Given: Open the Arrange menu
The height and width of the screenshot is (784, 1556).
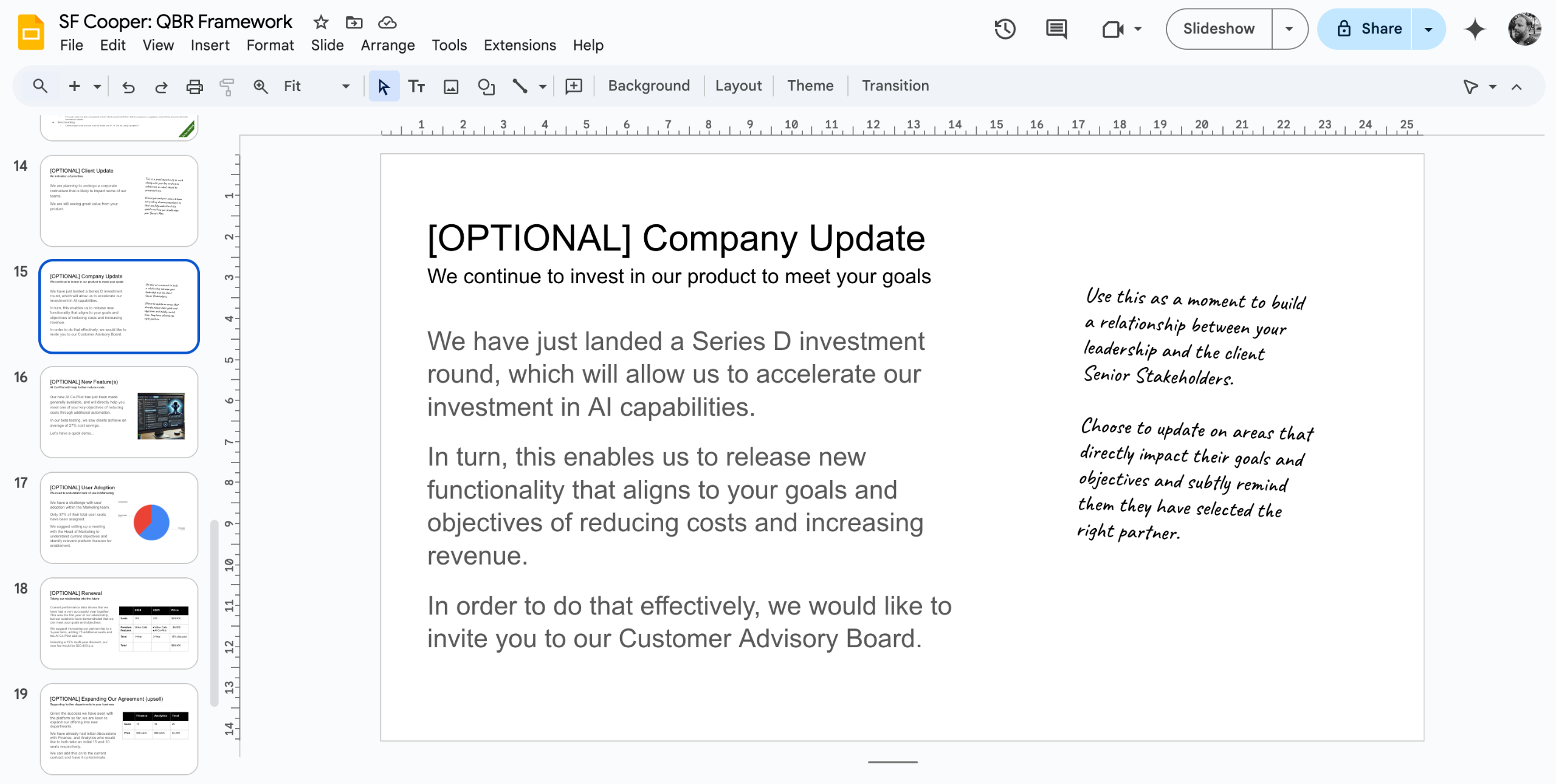Looking at the screenshot, I should coord(387,45).
